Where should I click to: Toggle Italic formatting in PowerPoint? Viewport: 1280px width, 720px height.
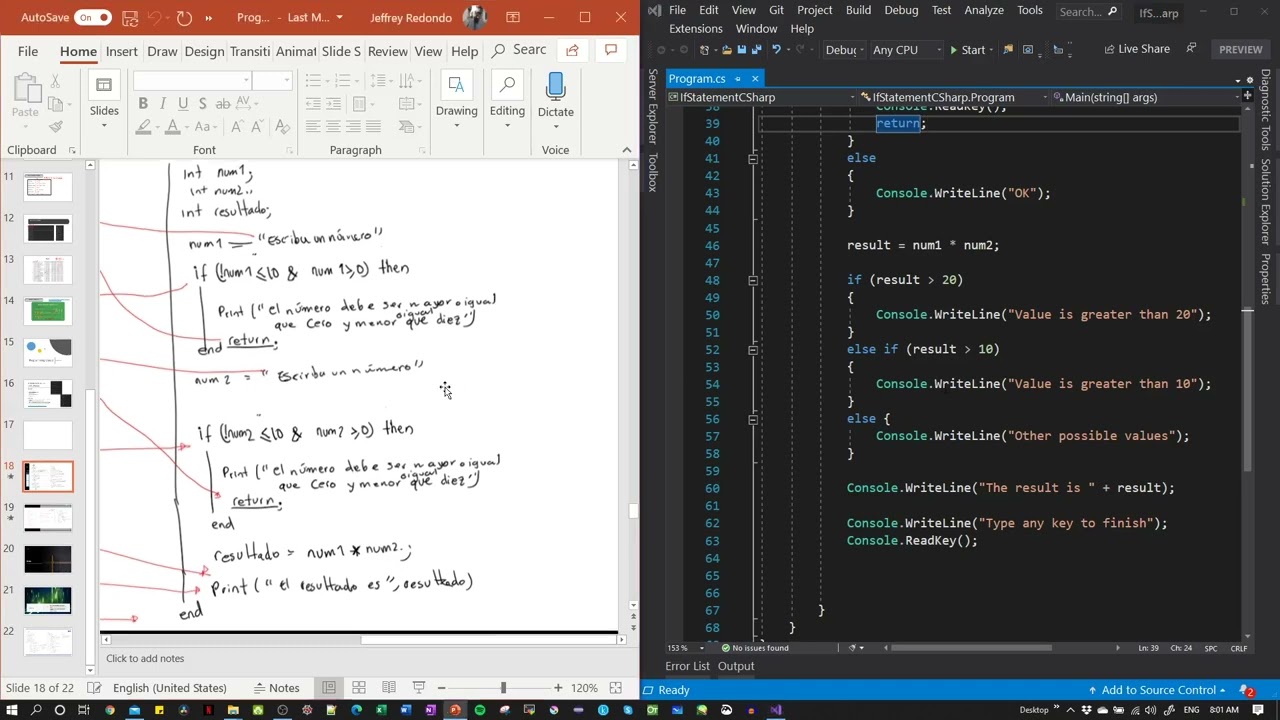pyautogui.click(x=163, y=104)
